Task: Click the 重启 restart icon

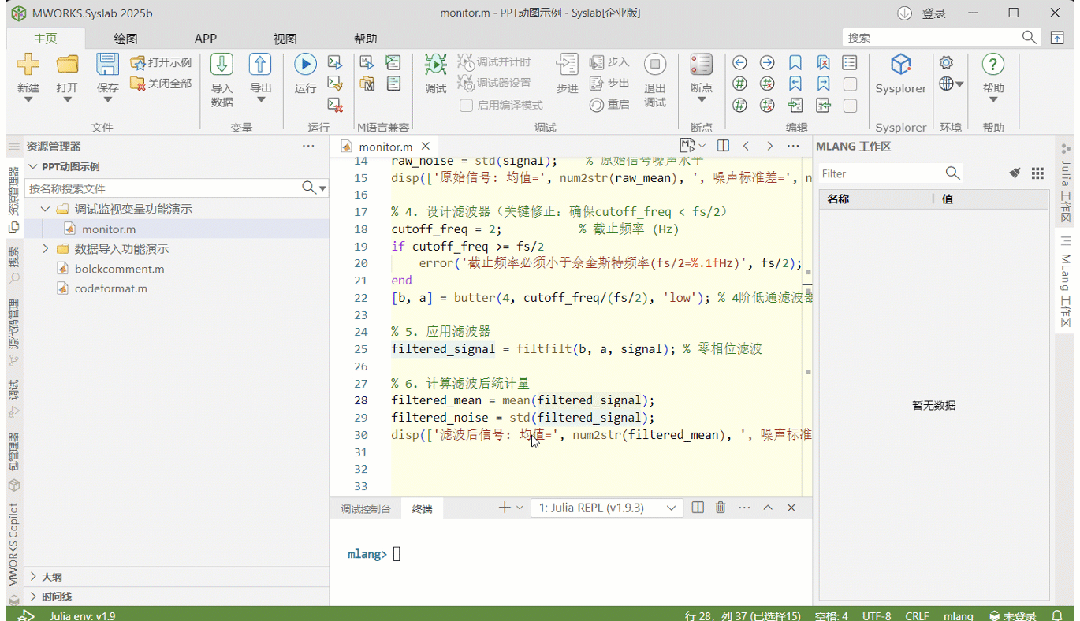Action: (x=596, y=103)
